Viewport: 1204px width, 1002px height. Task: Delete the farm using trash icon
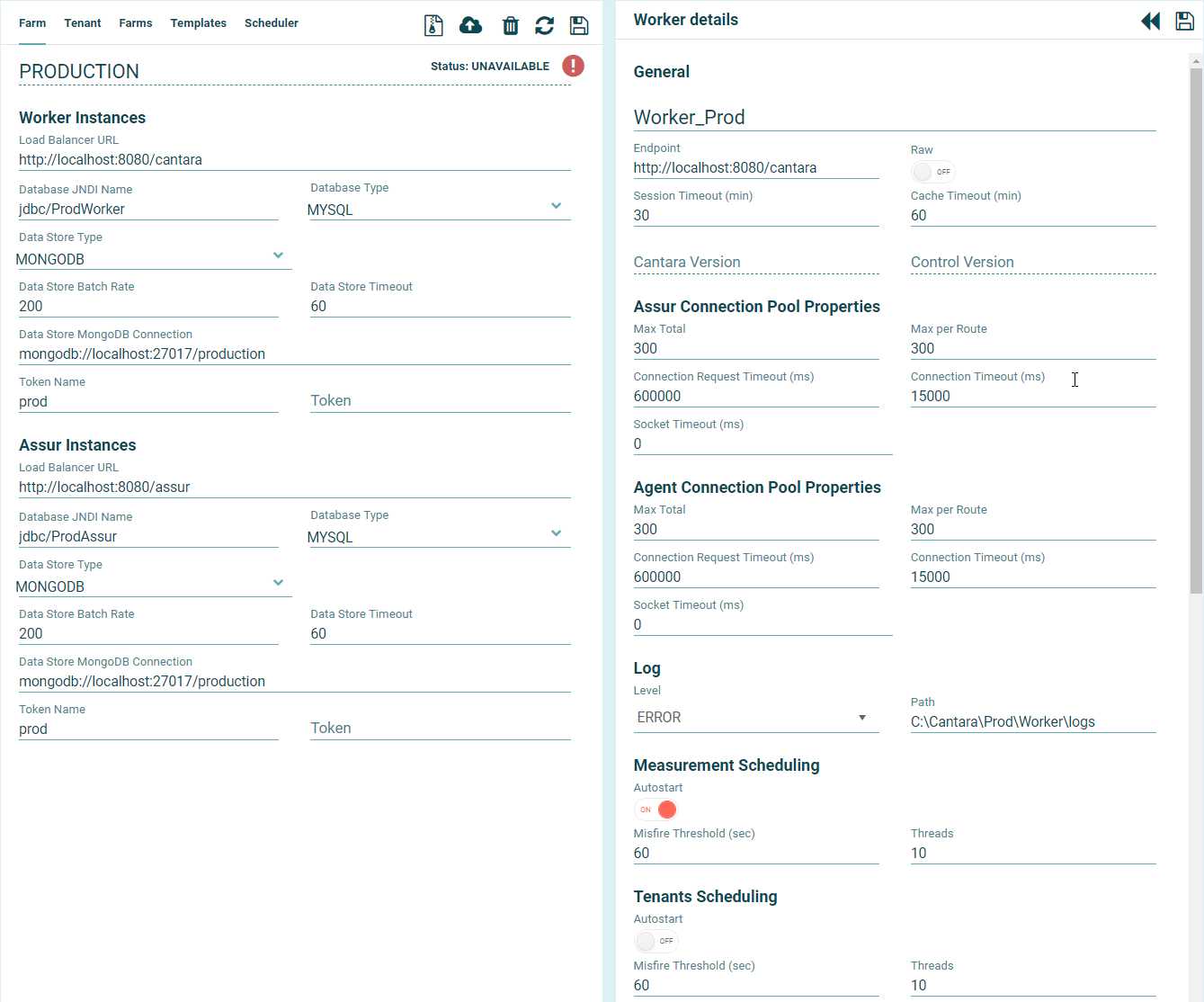pyautogui.click(x=510, y=25)
